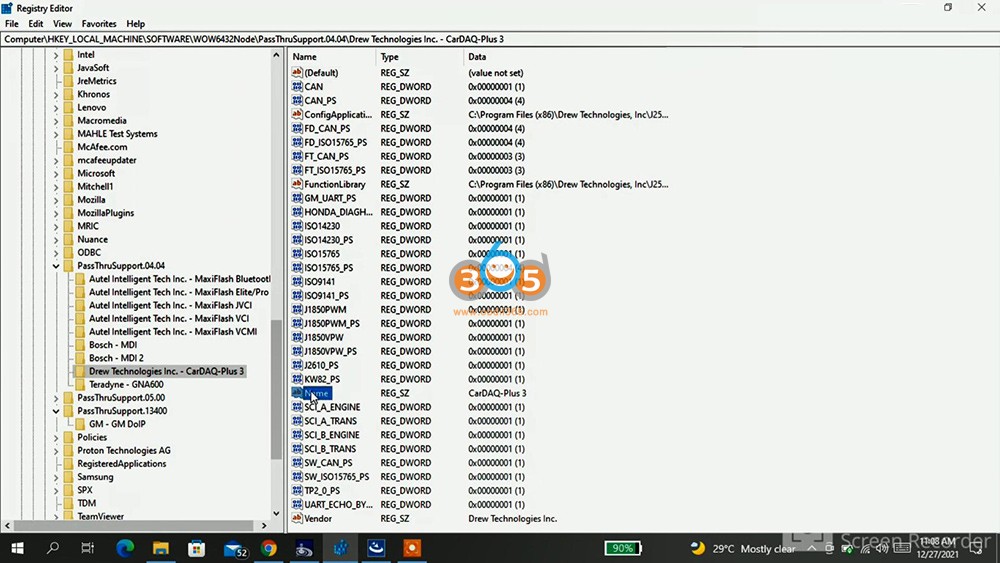Click the orange app icon in taskbar
This screenshot has width=1000, height=563.
(412, 548)
